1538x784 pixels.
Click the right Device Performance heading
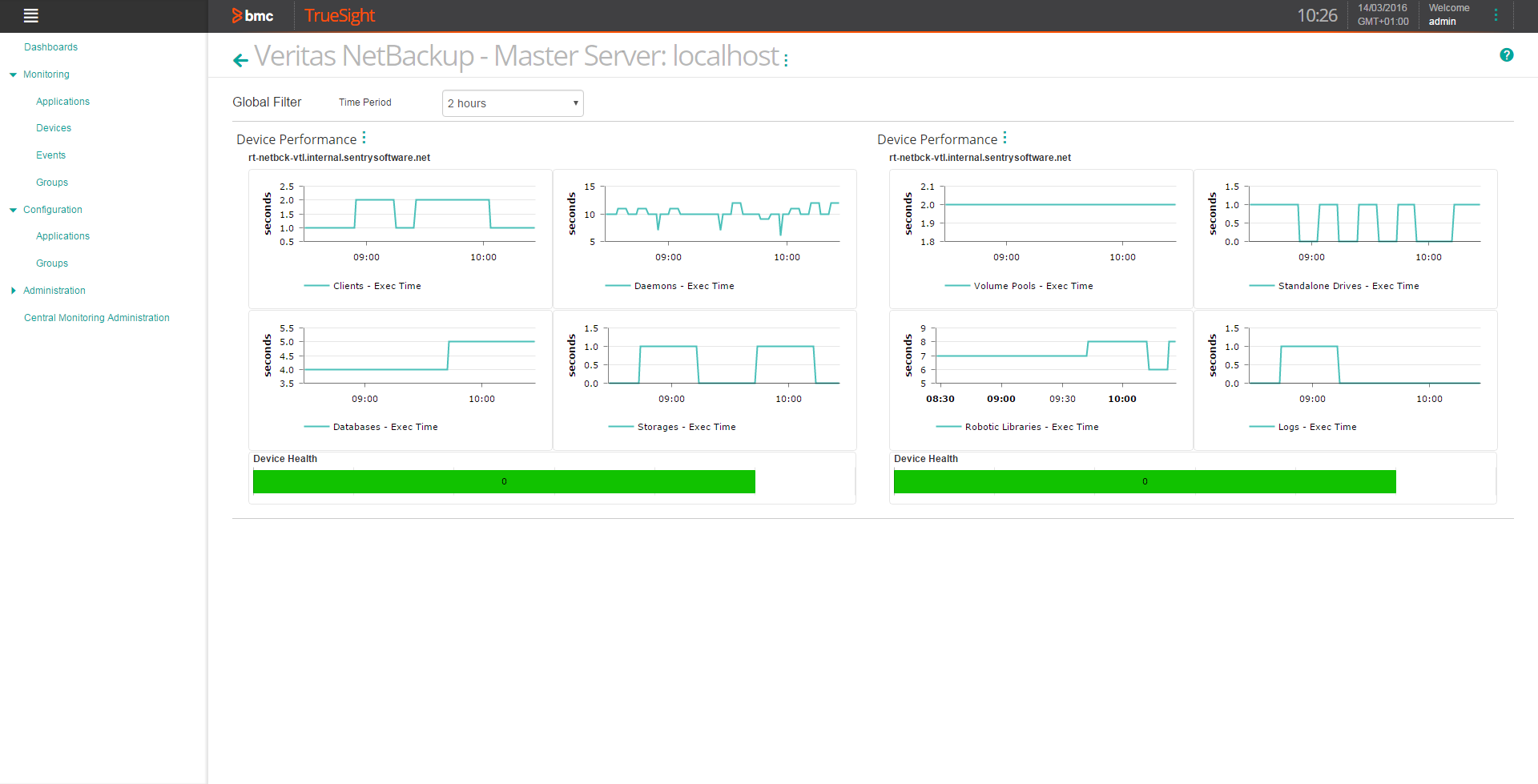point(937,139)
